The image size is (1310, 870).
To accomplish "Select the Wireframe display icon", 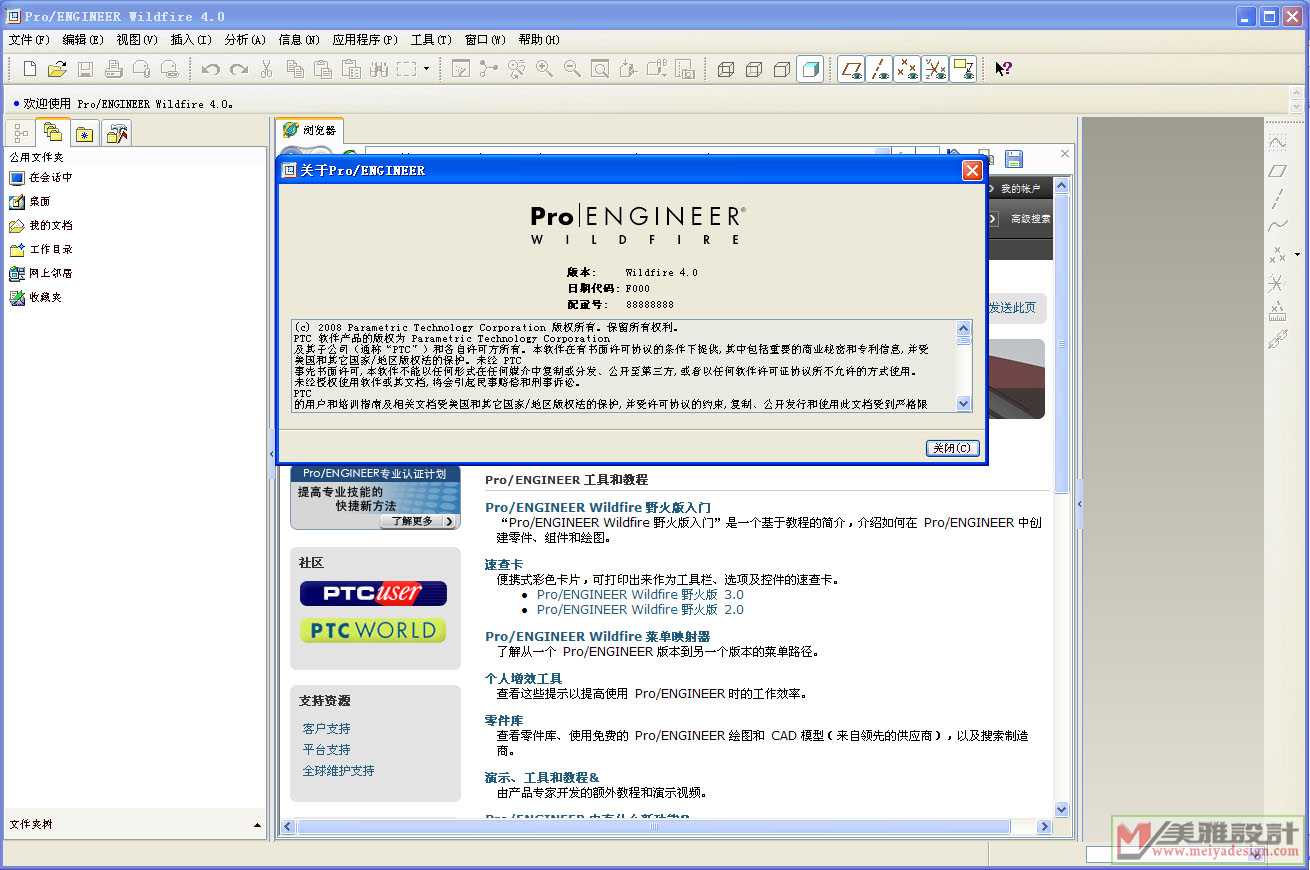I will [x=726, y=69].
